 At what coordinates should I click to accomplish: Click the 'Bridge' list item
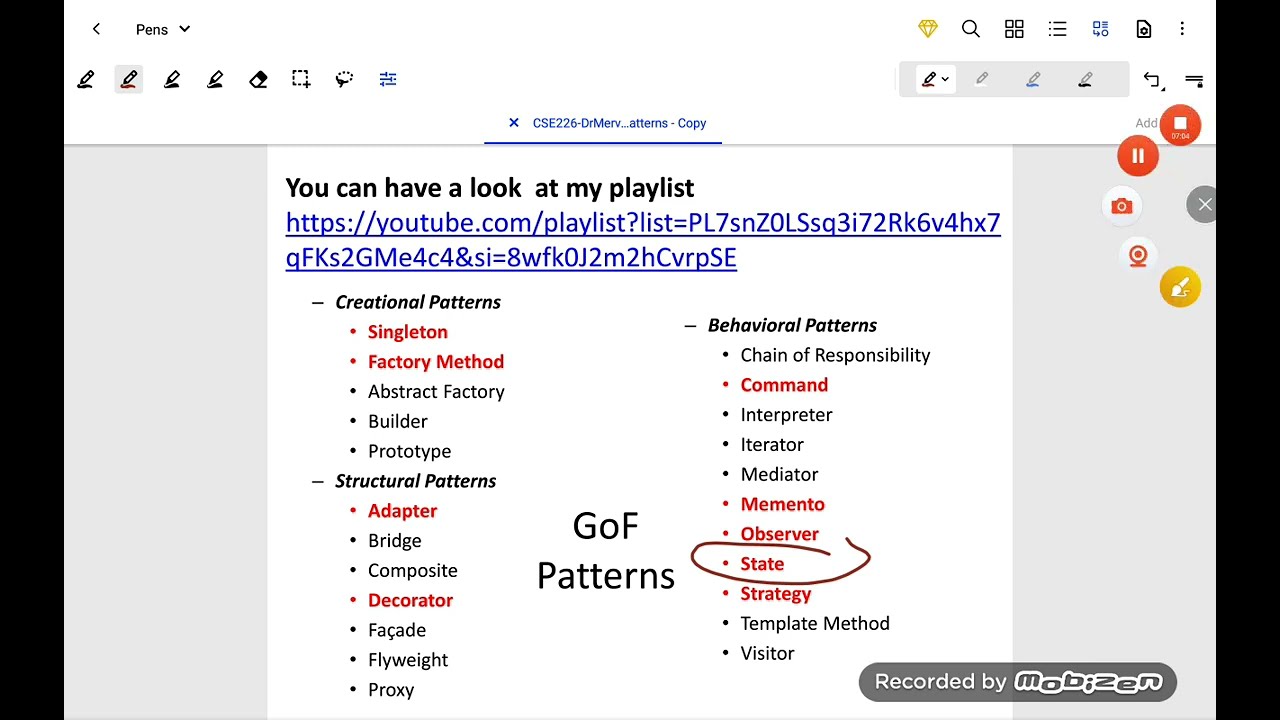394,541
